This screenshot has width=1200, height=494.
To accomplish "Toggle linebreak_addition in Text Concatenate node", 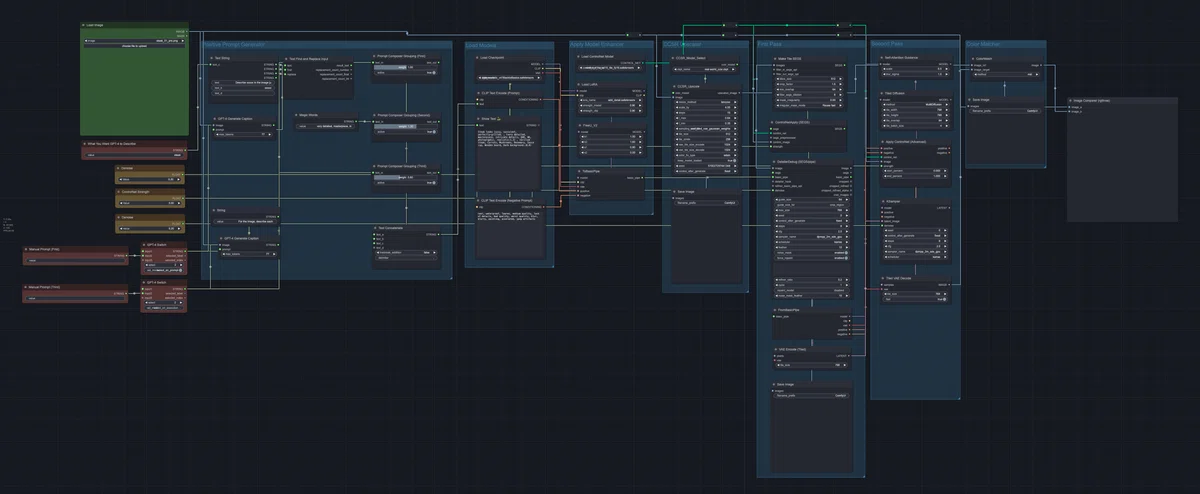I will (405, 252).
